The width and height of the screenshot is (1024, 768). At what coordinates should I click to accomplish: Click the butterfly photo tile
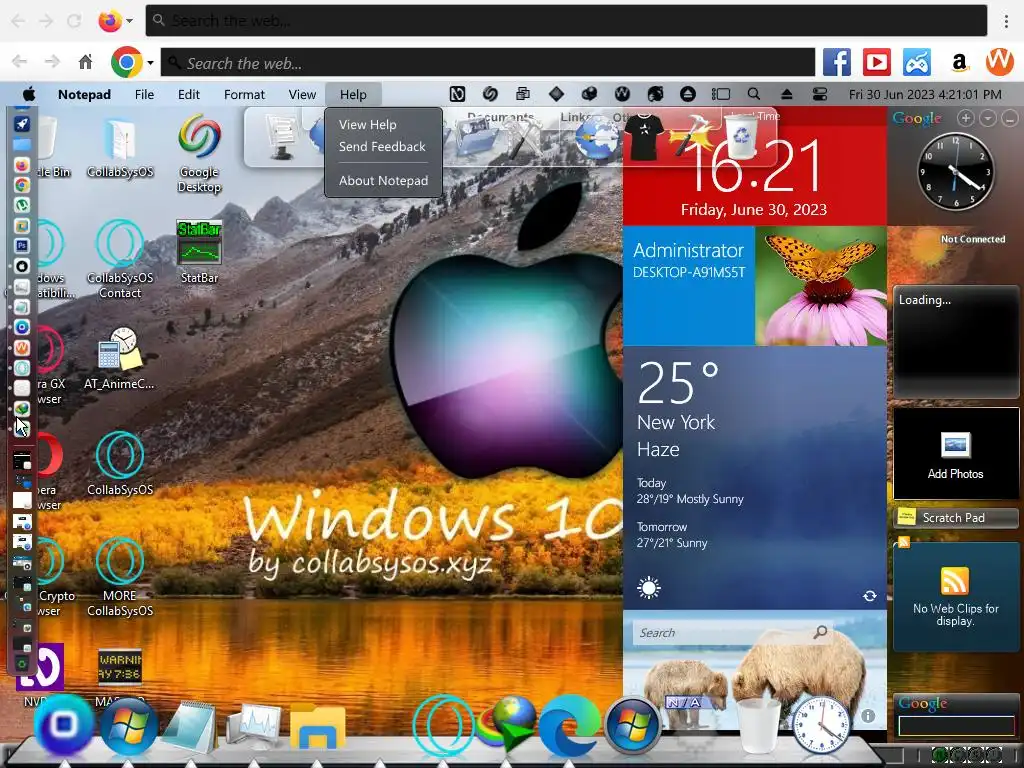pos(821,285)
